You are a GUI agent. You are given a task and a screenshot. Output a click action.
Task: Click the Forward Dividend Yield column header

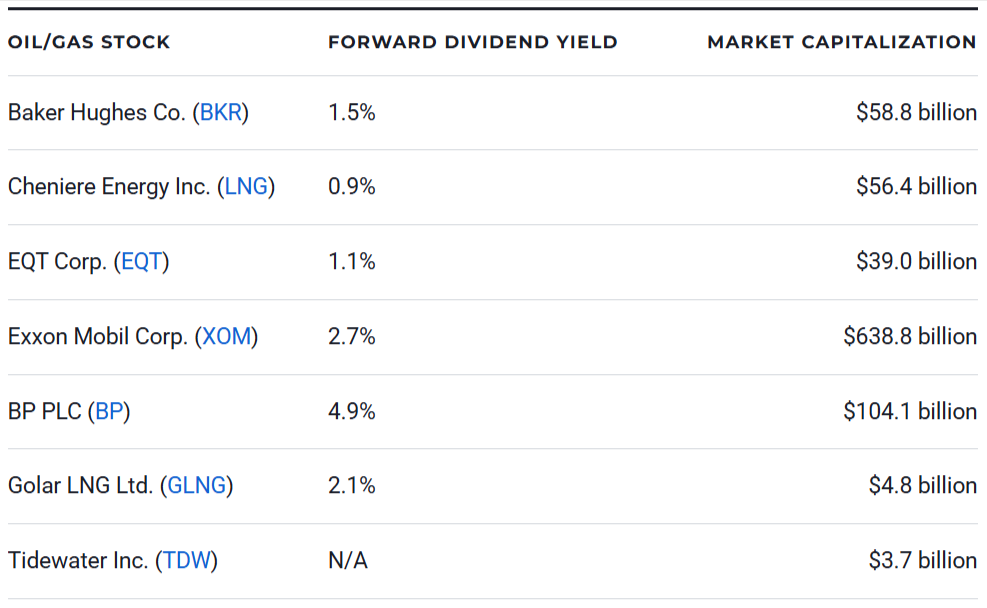472,42
